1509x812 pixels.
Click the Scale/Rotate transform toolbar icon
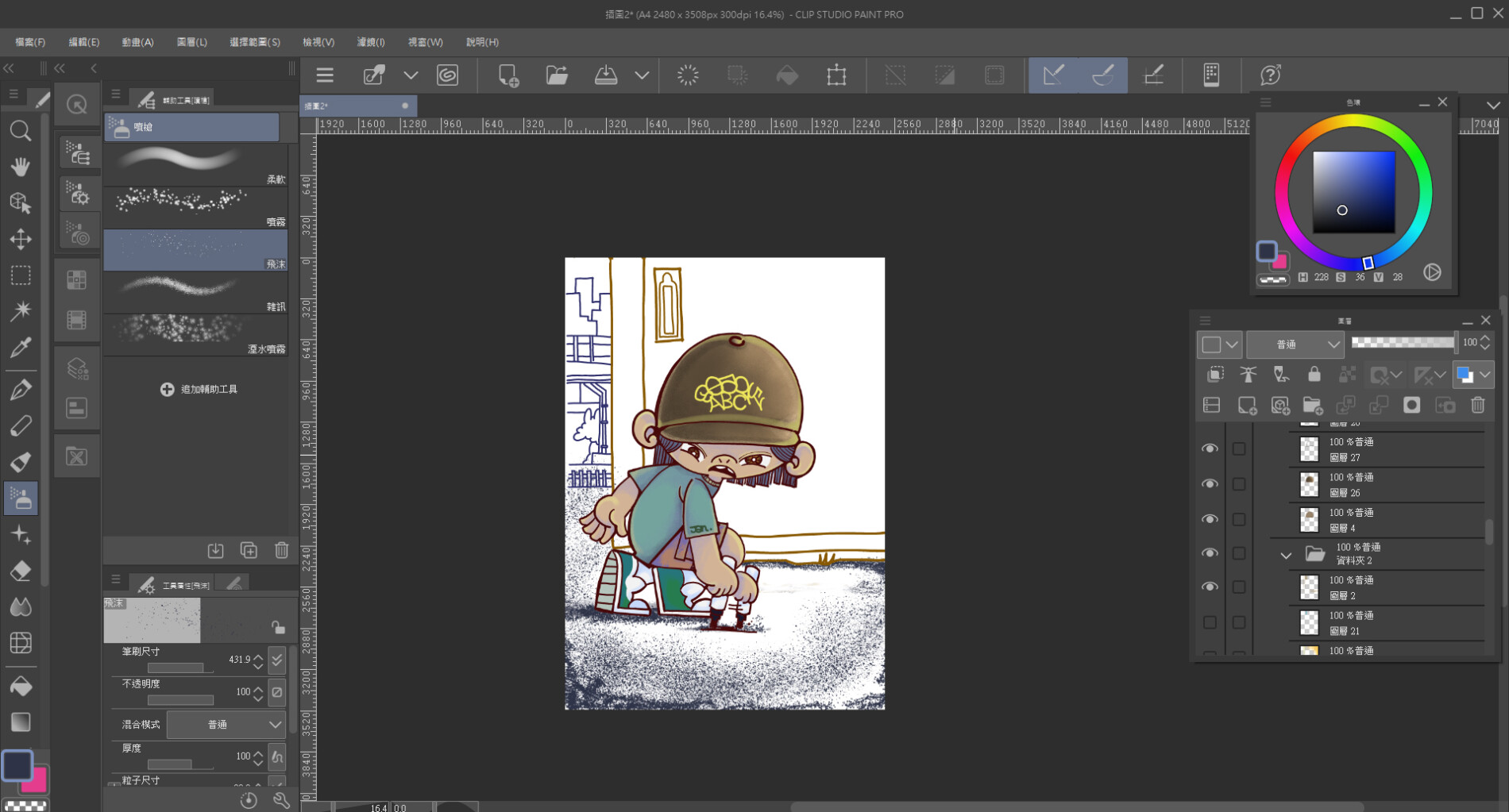836,75
